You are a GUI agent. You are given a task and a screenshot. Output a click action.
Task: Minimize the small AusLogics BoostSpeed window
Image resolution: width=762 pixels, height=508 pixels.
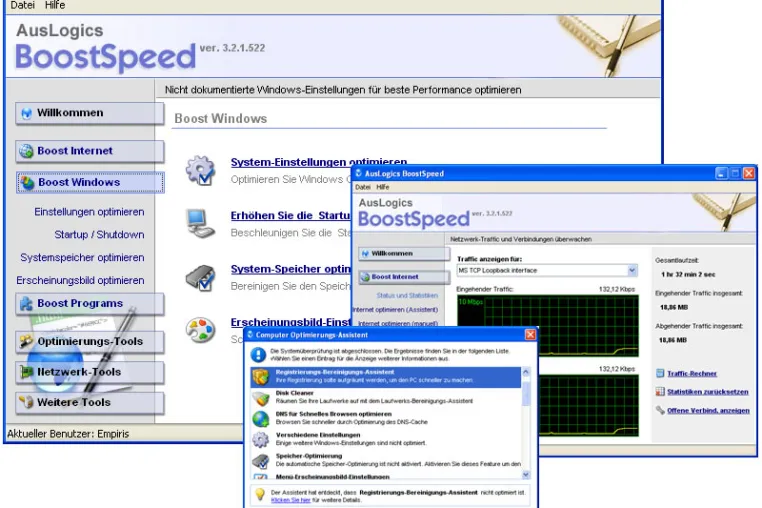721,173
